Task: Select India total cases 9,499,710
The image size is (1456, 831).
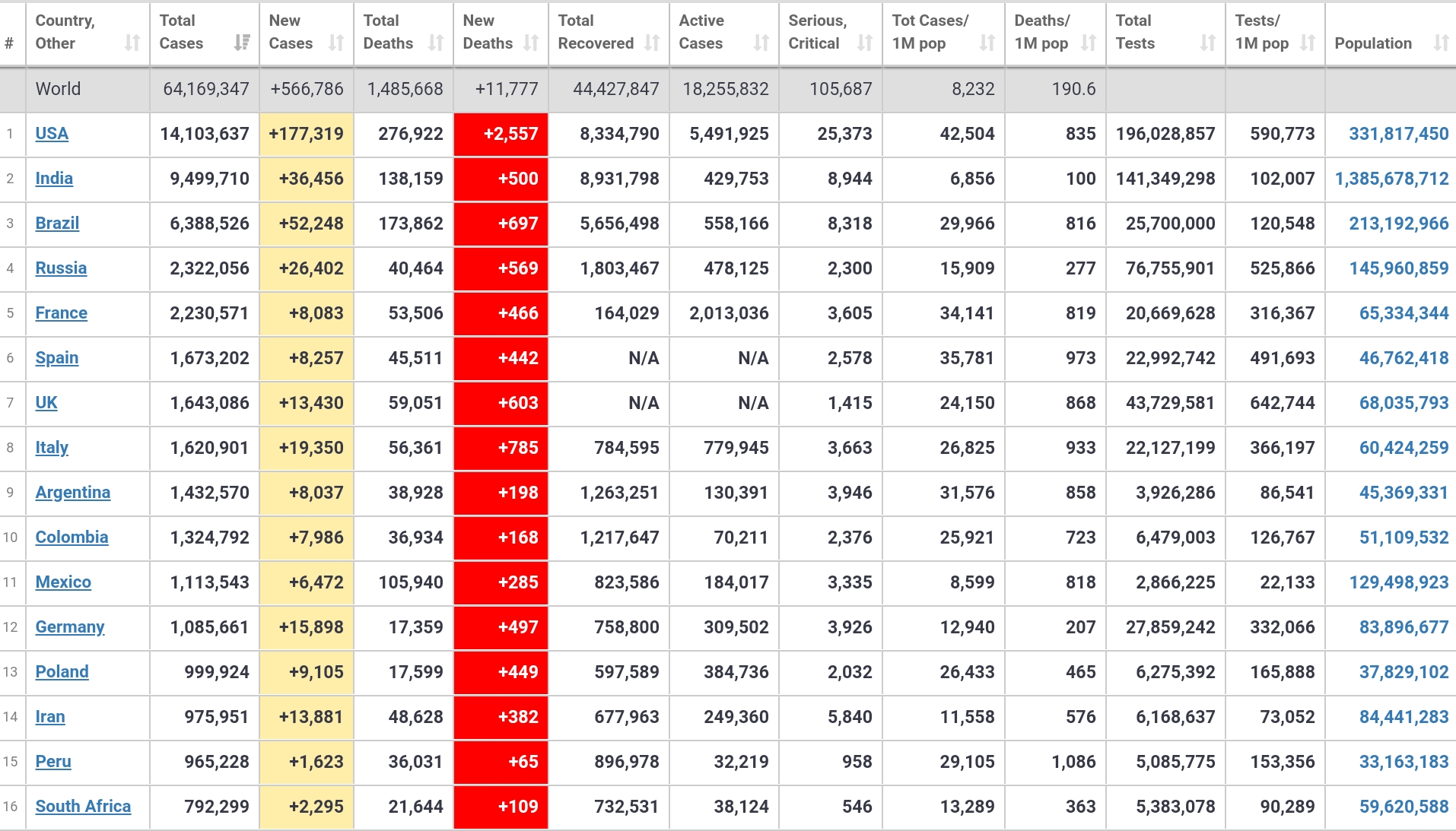Action: point(209,179)
